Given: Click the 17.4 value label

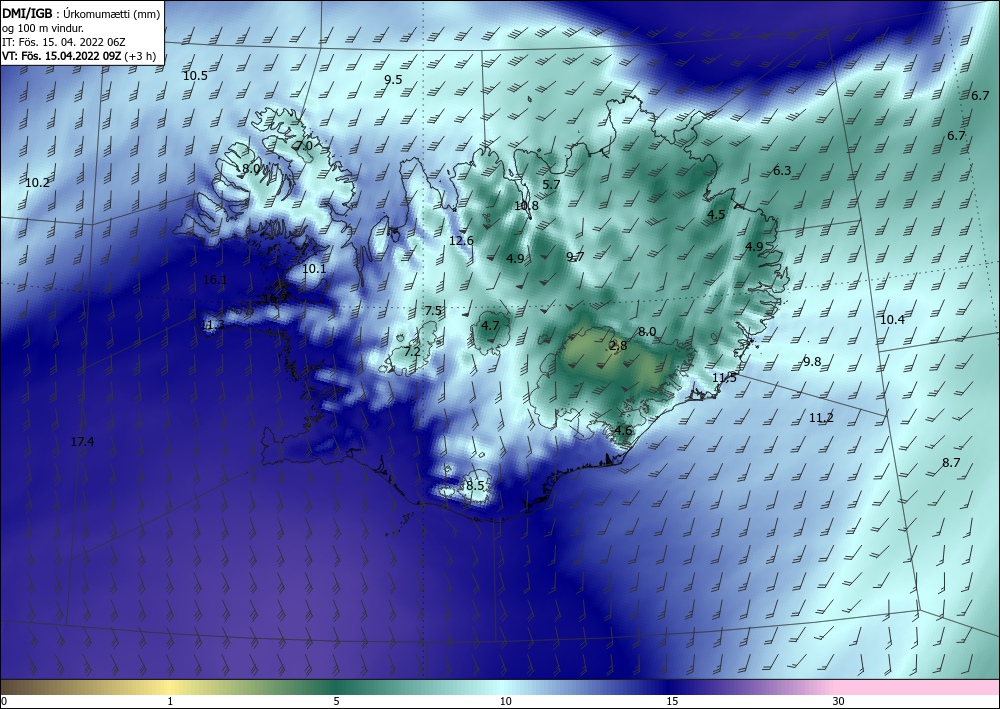Looking at the screenshot, I should pos(83,441).
